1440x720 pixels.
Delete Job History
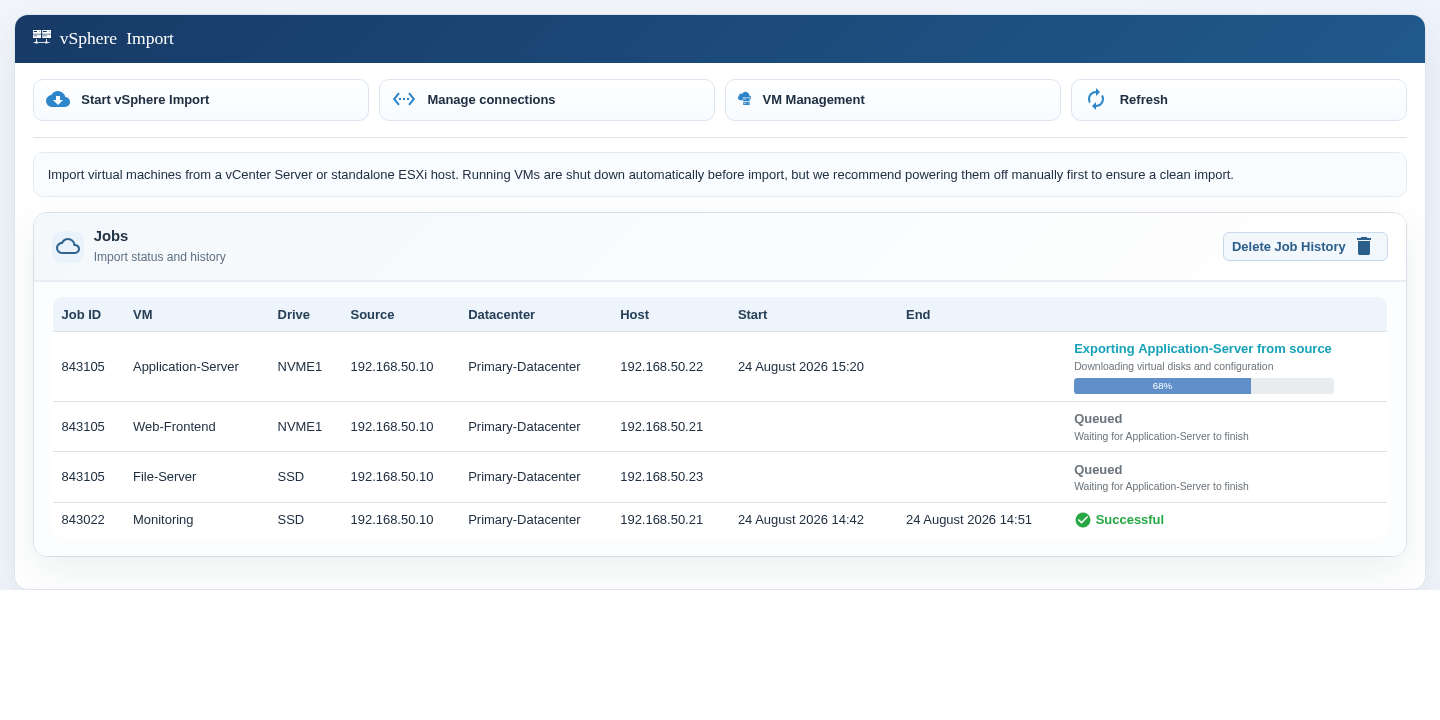[1305, 246]
